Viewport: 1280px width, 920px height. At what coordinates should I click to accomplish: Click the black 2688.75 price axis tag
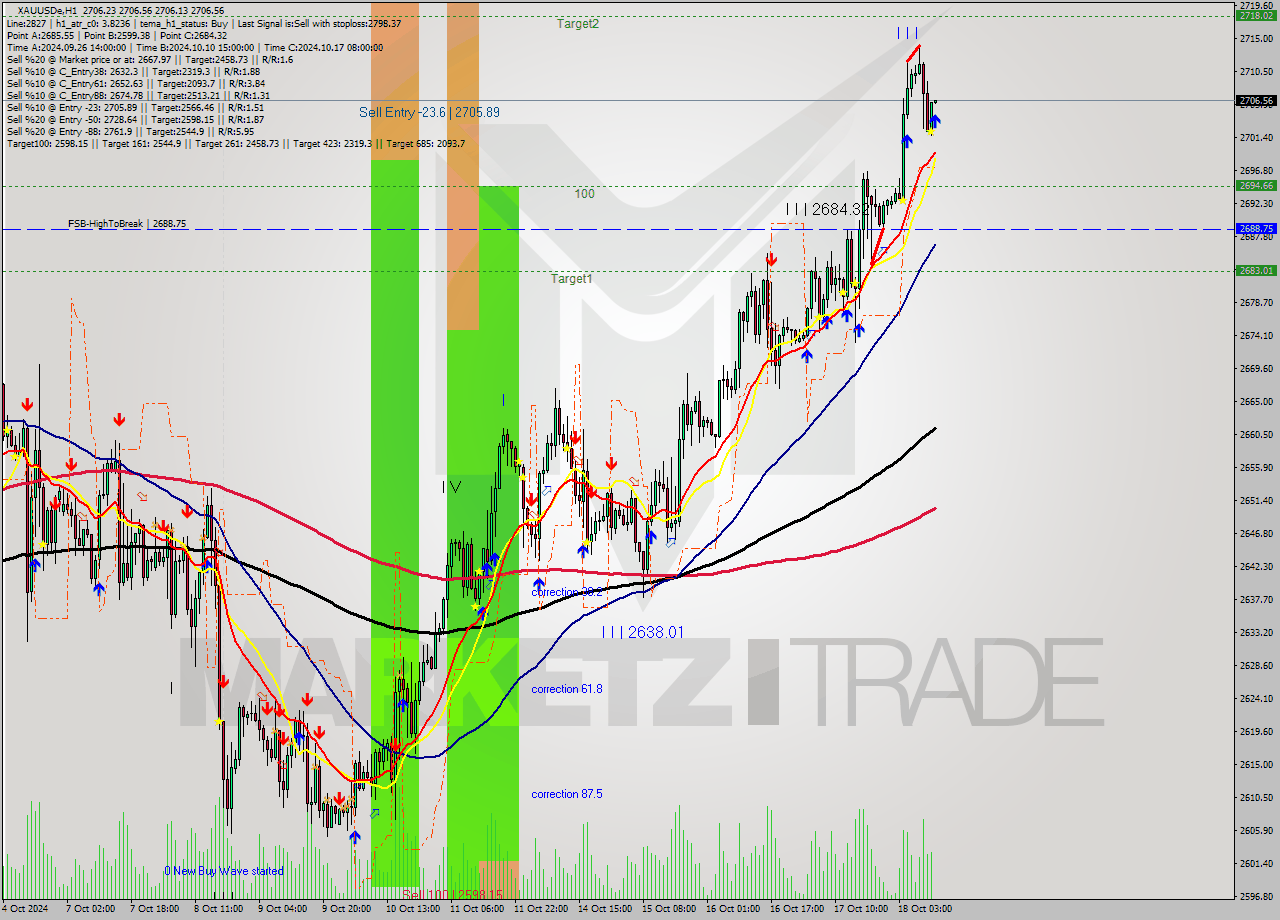[x=1256, y=228]
